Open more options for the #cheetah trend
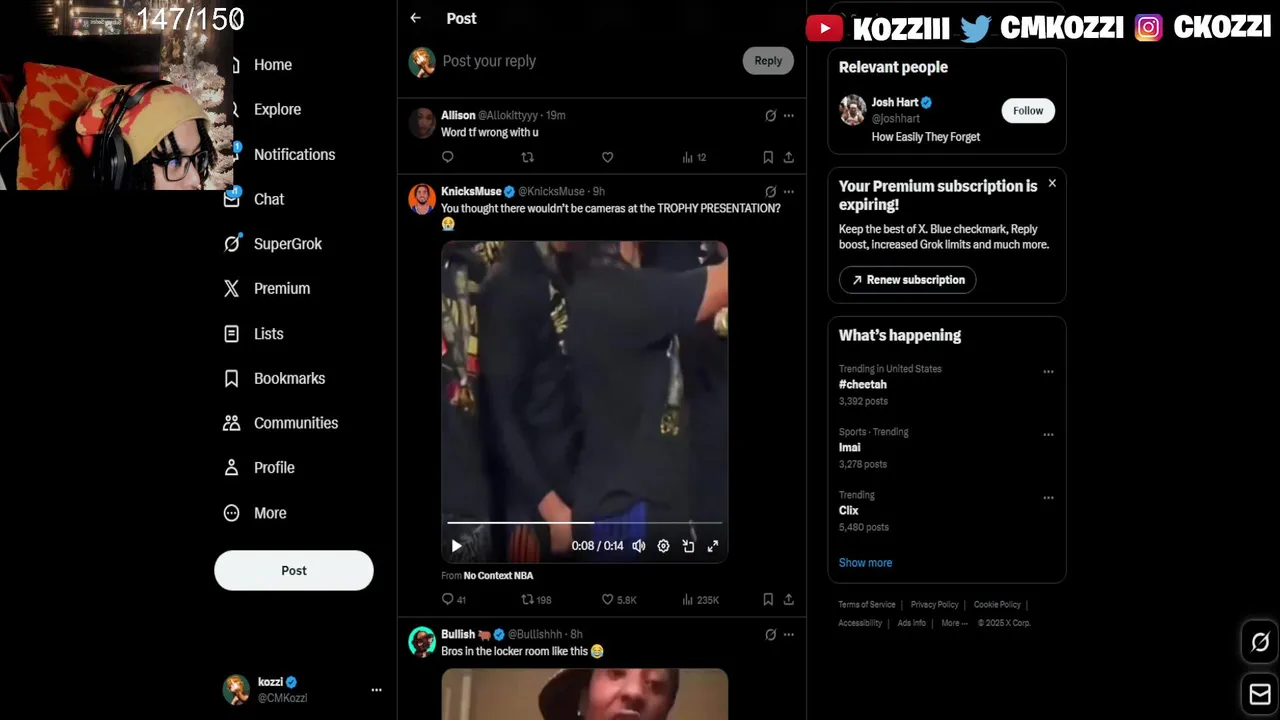 point(1048,371)
